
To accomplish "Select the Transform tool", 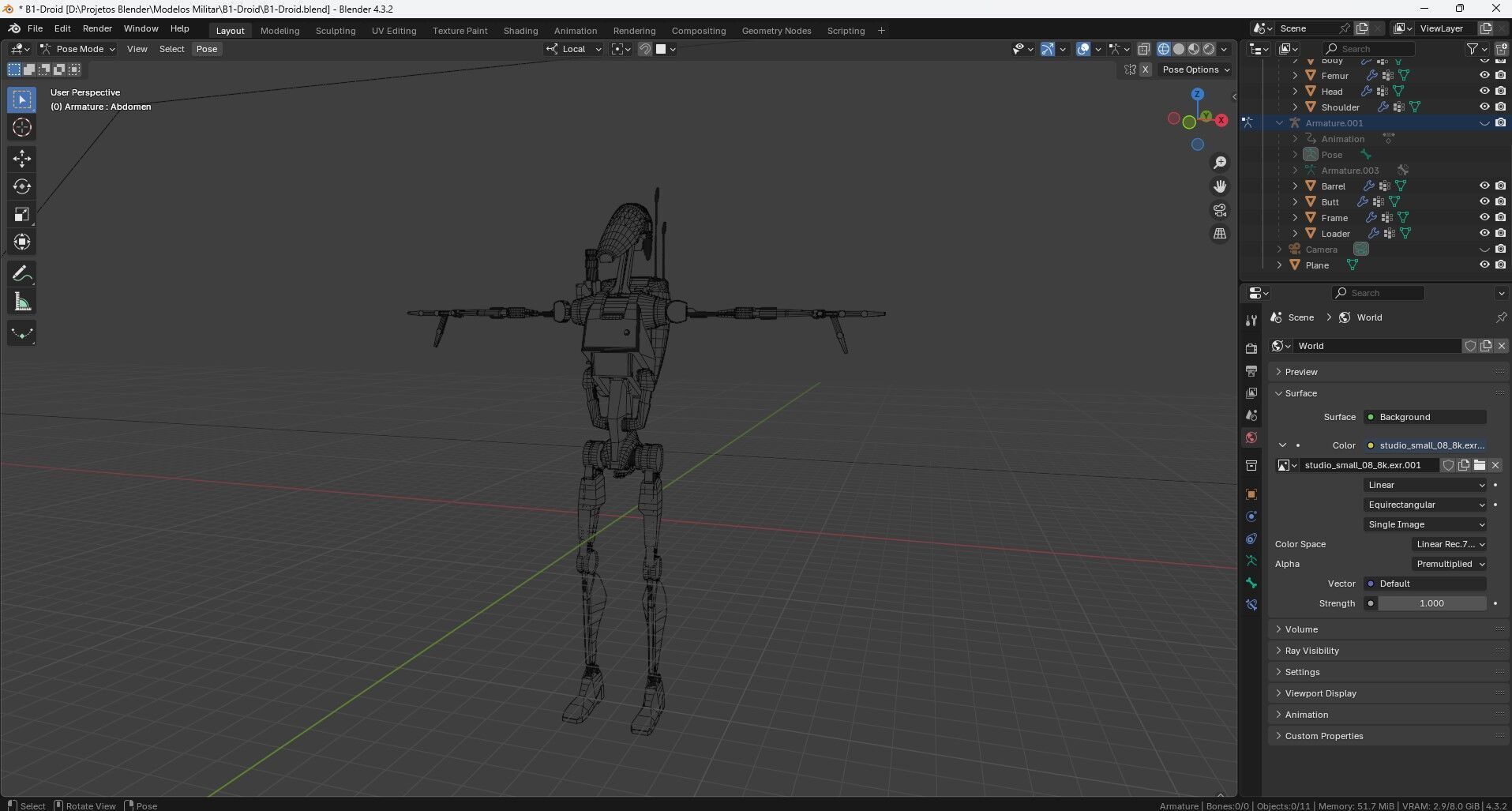I will click(x=21, y=242).
